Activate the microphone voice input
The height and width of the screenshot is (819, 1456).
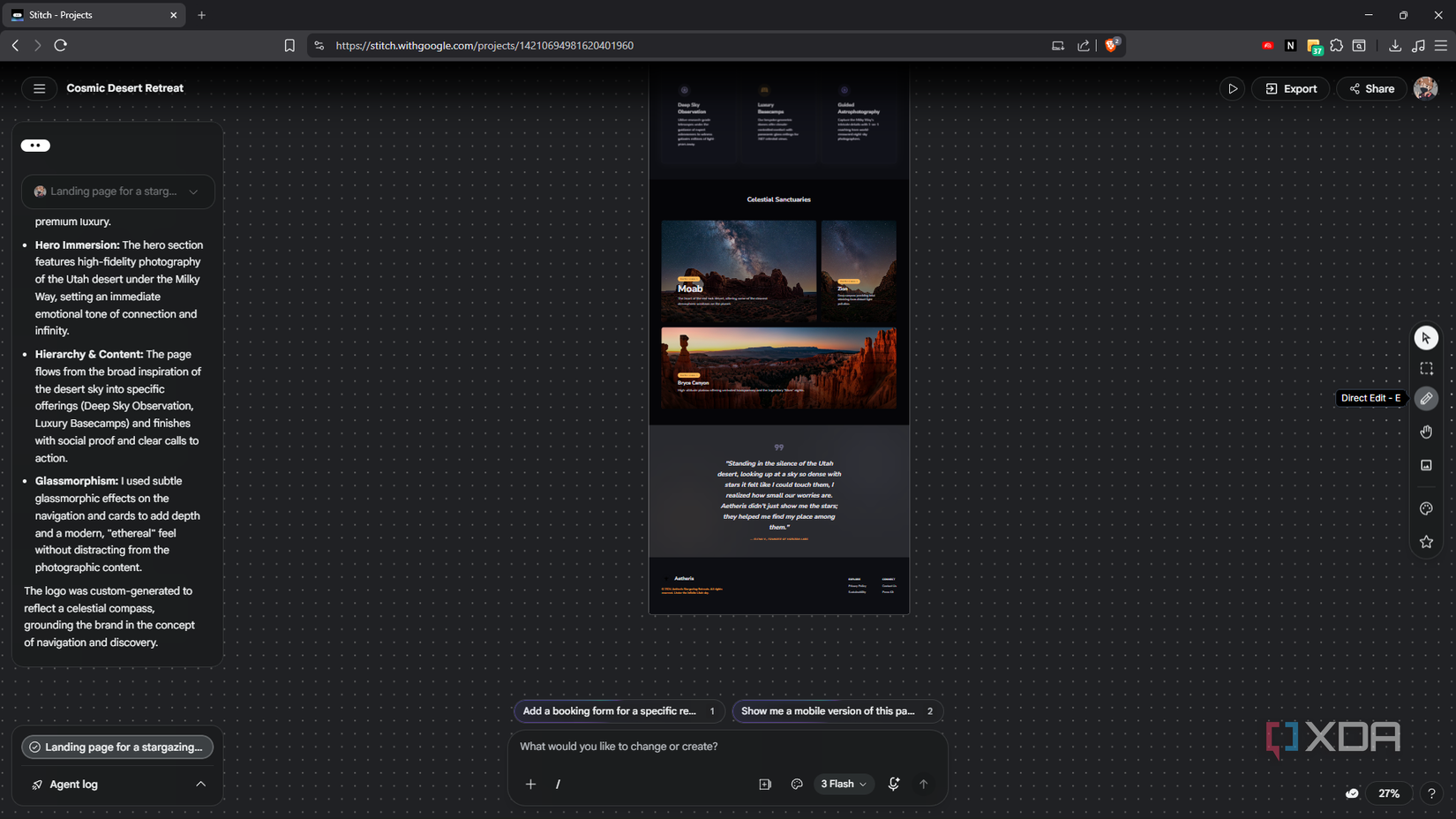tap(893, 784)
